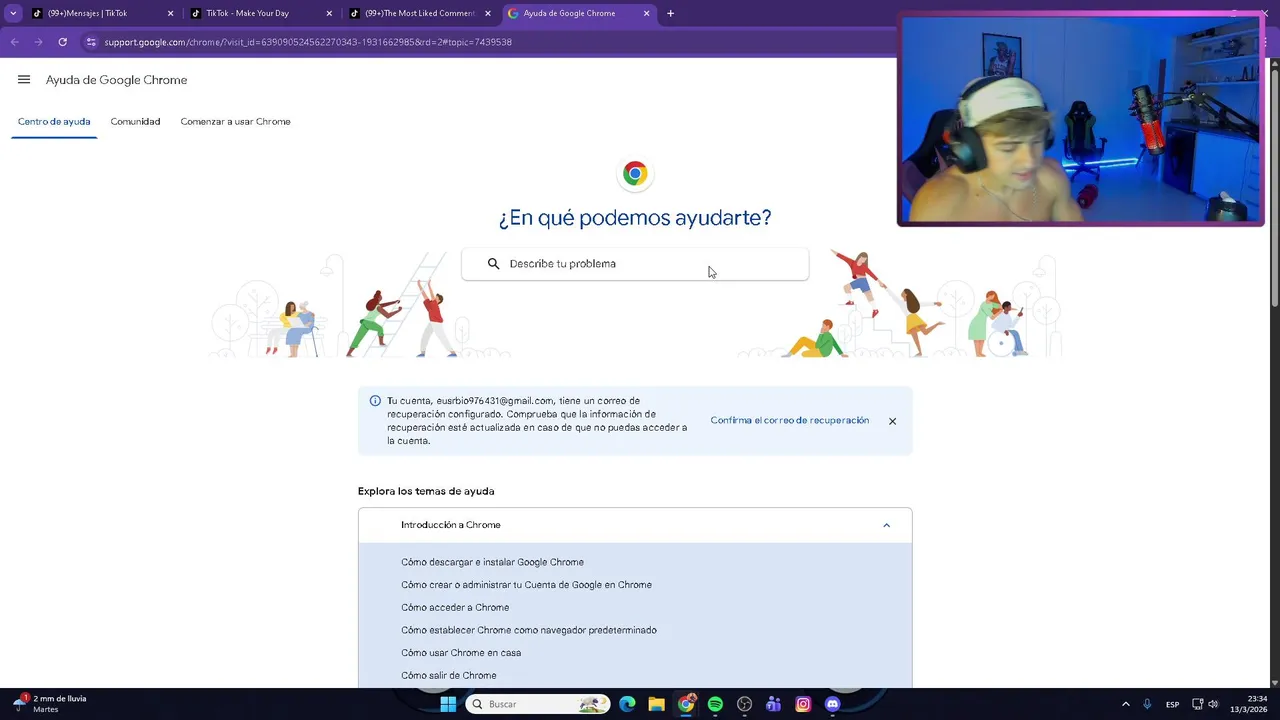This screenshot has width=1280, height=720.
Task: Open Comenzar a usar Chrome tab
Action: point(235,122)
